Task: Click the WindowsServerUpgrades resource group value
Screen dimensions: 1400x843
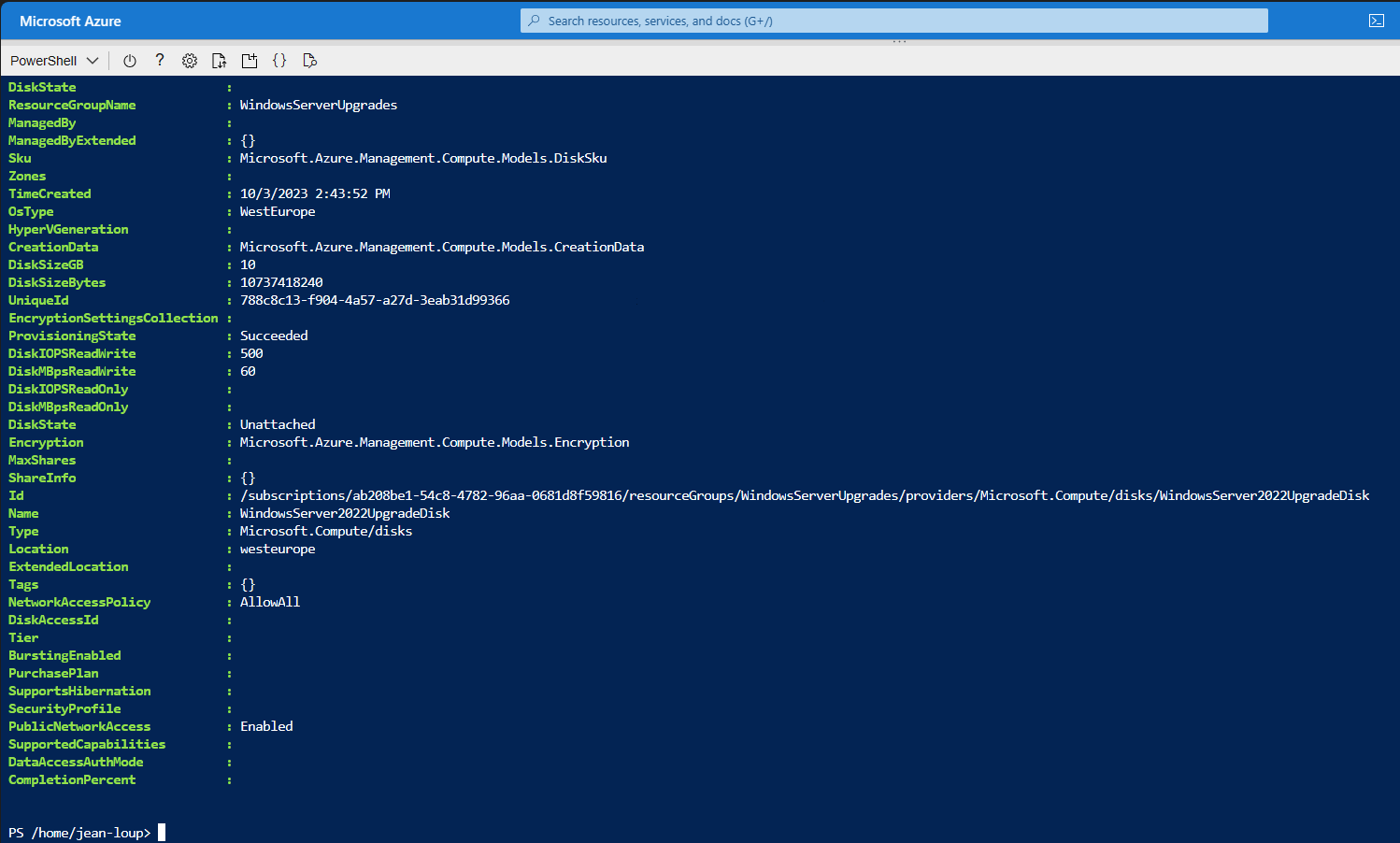Action: tap(319, 105)
